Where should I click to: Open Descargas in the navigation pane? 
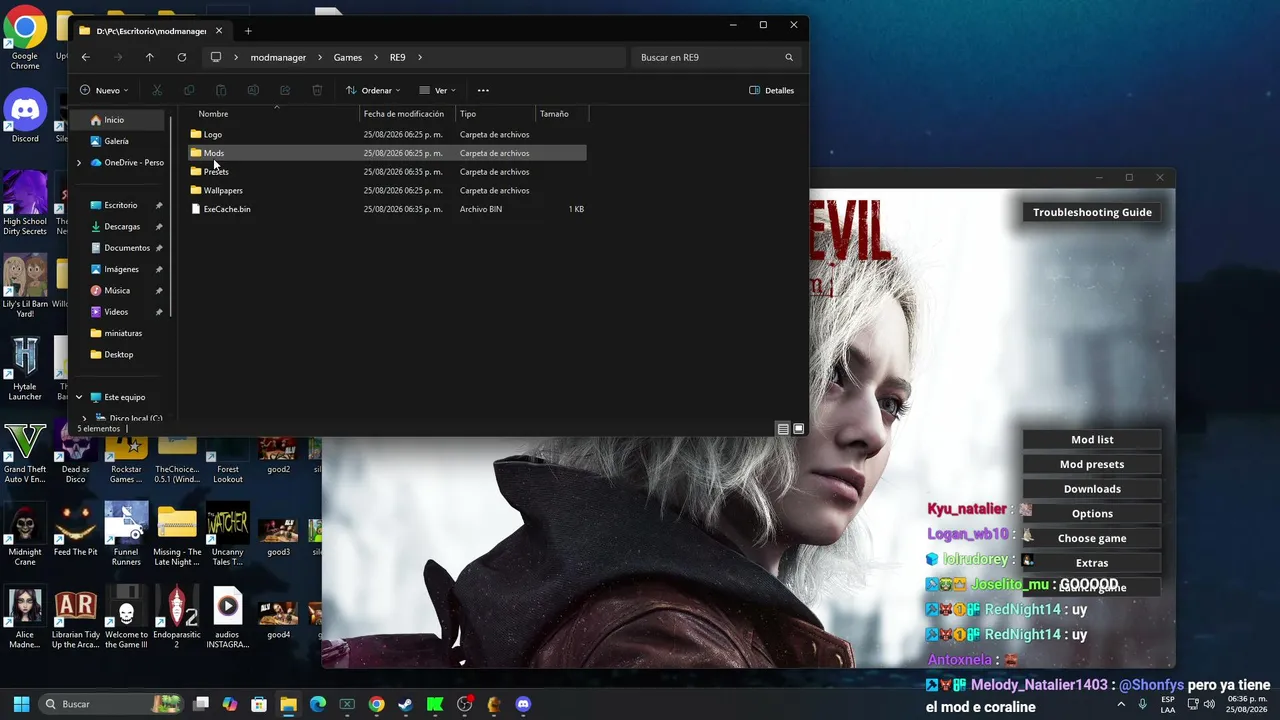tap(122, 227)
